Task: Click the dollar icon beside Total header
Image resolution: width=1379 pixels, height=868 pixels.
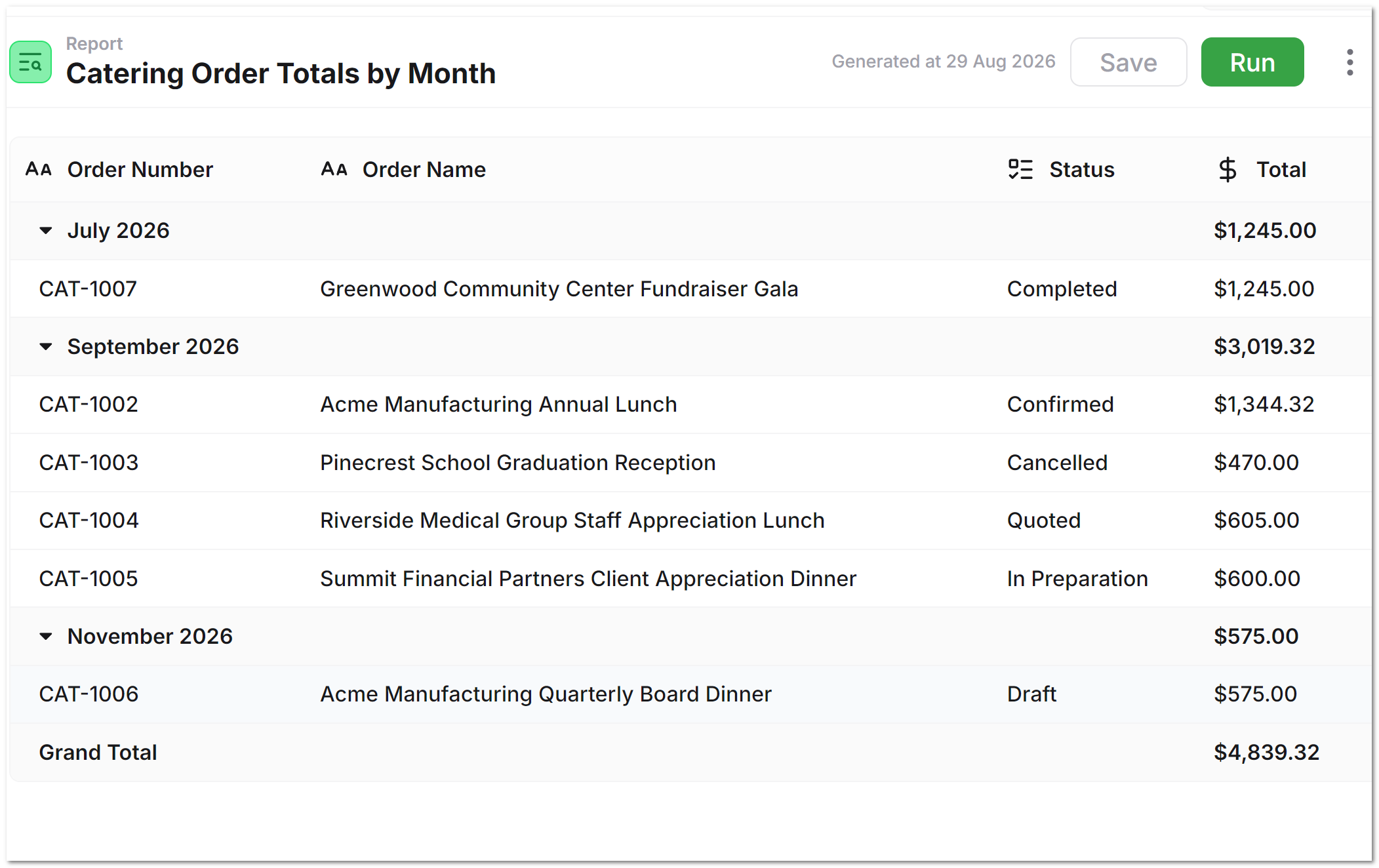Action: tap(1228, 169)
